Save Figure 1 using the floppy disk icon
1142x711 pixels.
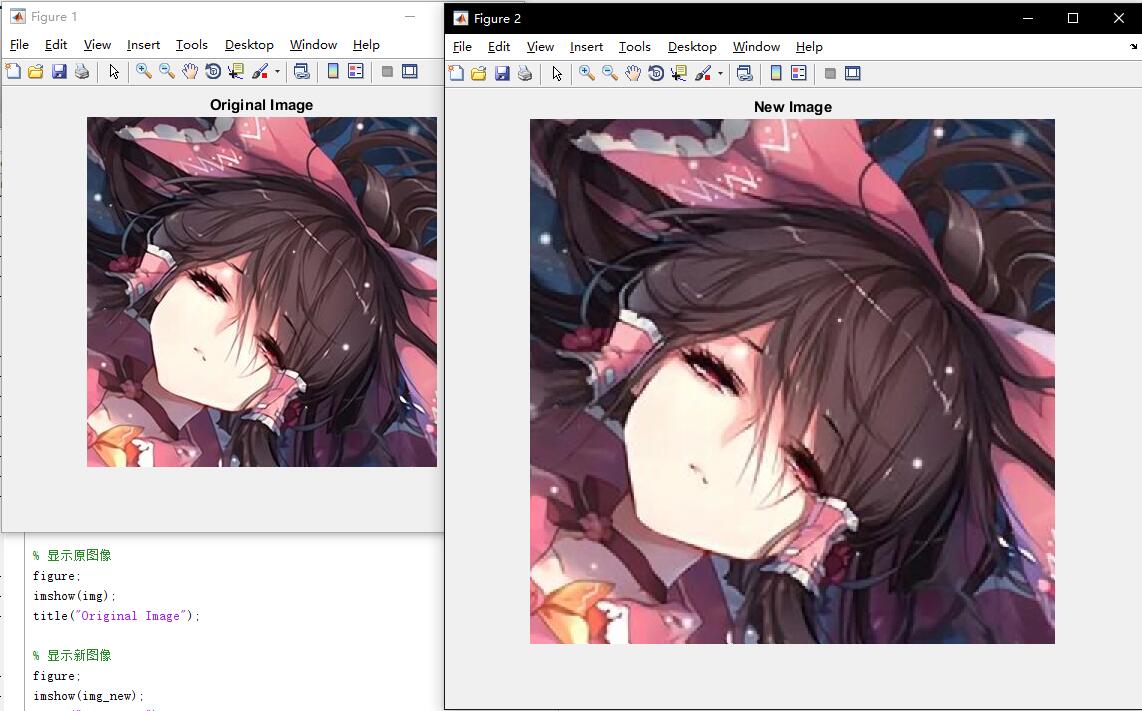(59, 71)
